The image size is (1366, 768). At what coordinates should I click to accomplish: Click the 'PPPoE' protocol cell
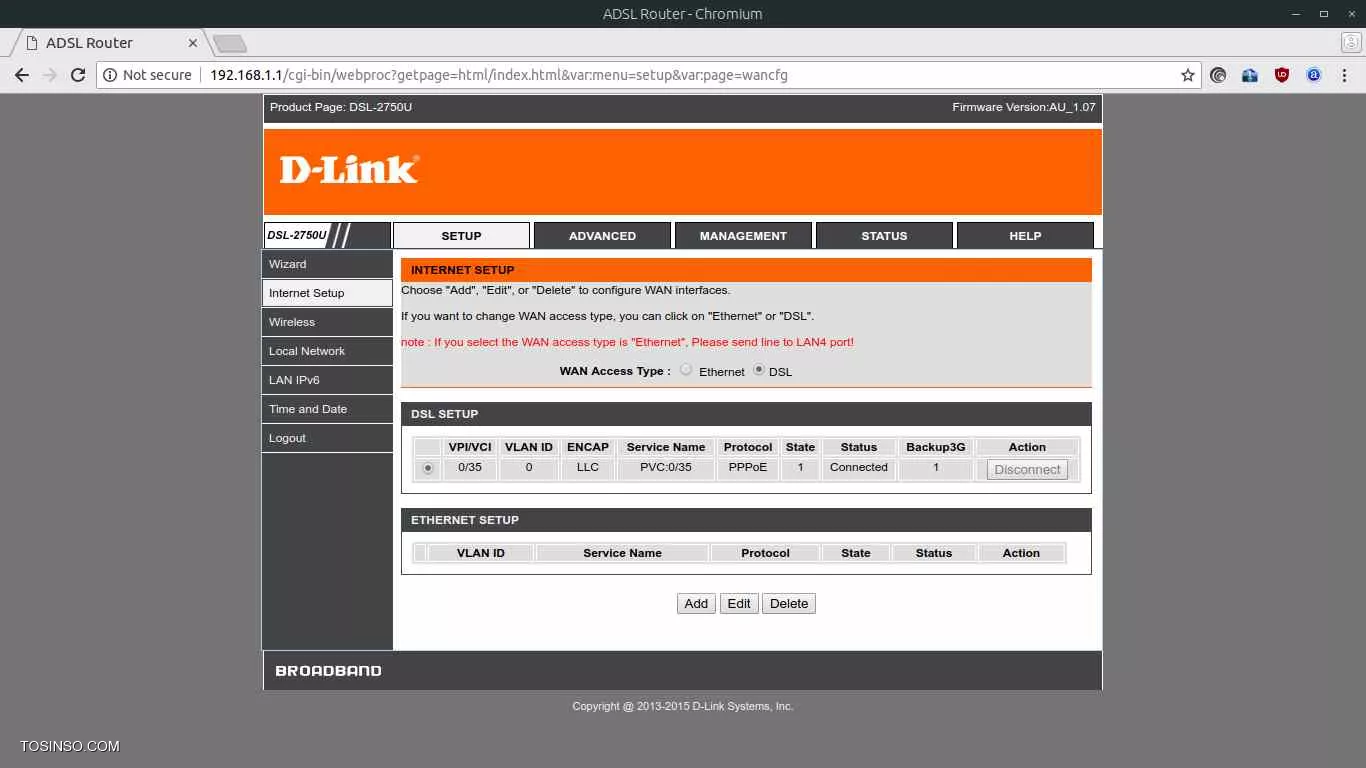tap(748, 468)
